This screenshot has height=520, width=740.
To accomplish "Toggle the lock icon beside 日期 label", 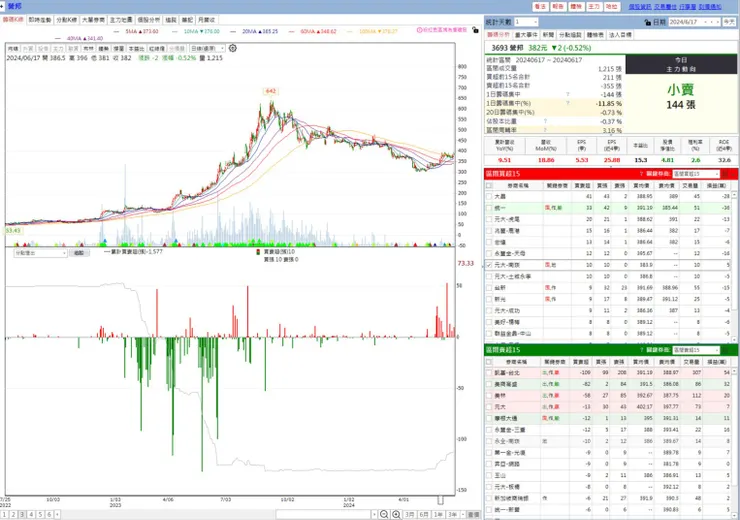I will [x=648, y=22].
